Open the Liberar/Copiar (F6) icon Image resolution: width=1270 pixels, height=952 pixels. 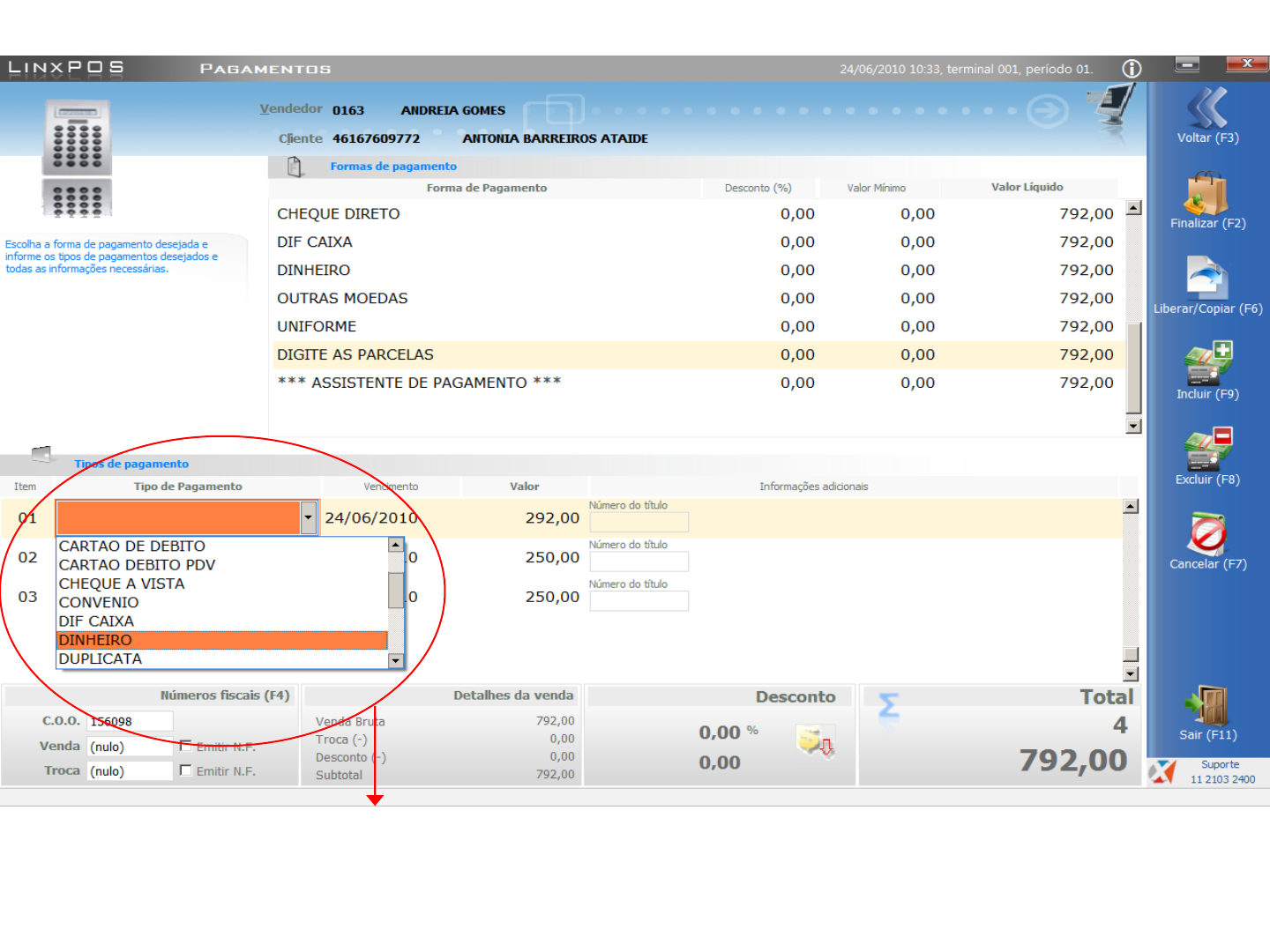tap(1207, 278)
